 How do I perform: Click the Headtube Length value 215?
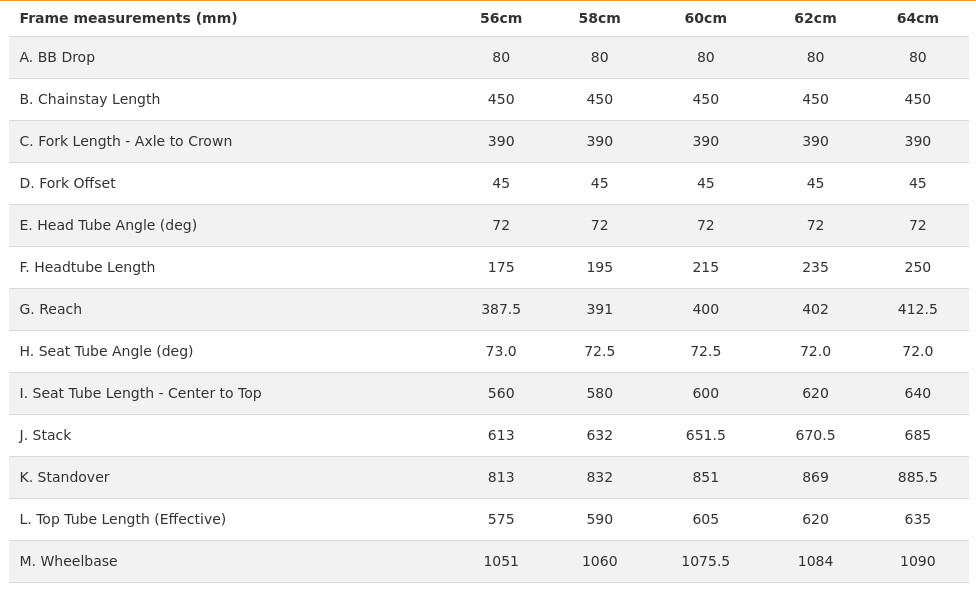coord(705,267)
